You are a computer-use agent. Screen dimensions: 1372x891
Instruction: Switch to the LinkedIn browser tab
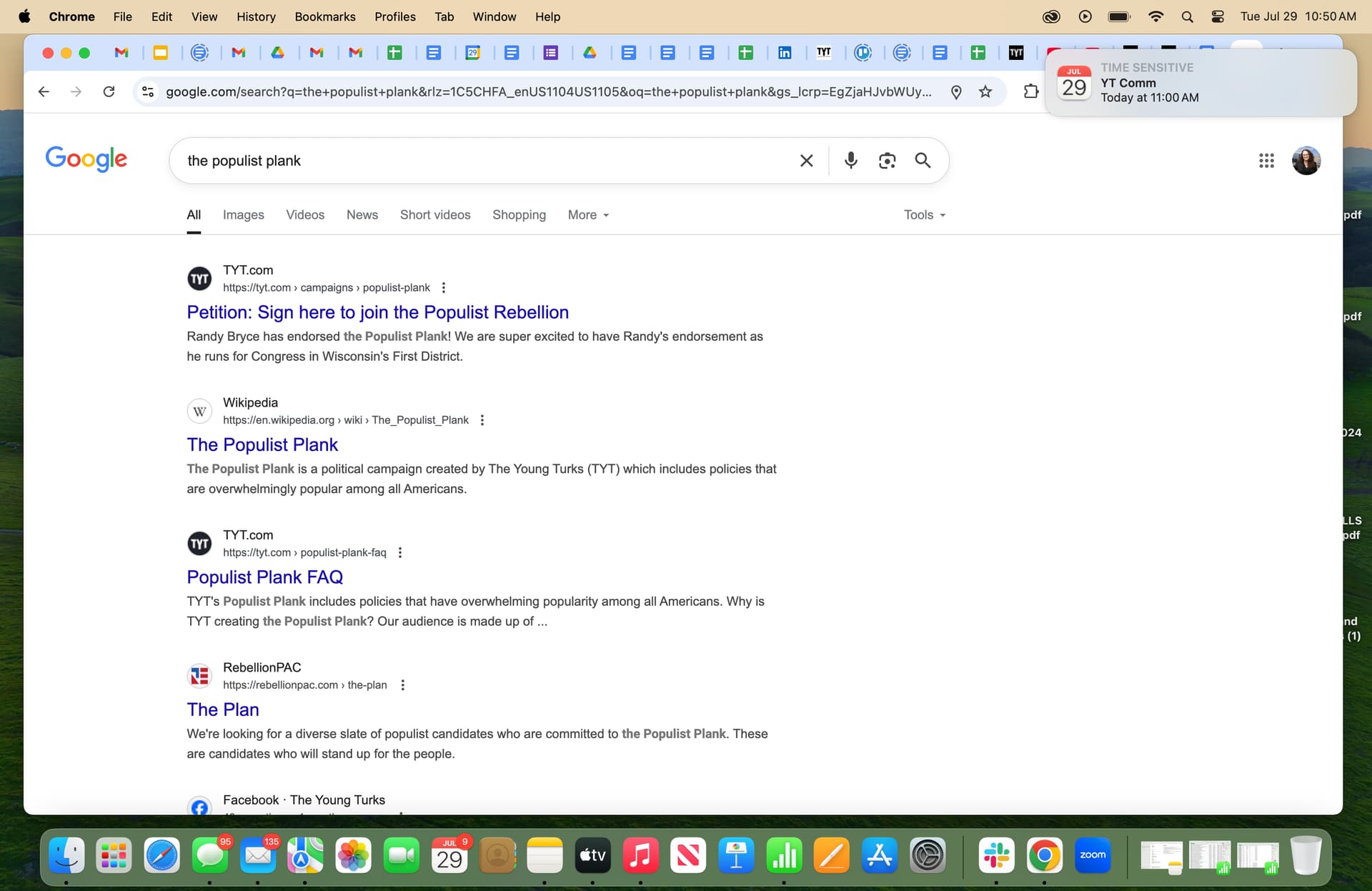(785, 52)
